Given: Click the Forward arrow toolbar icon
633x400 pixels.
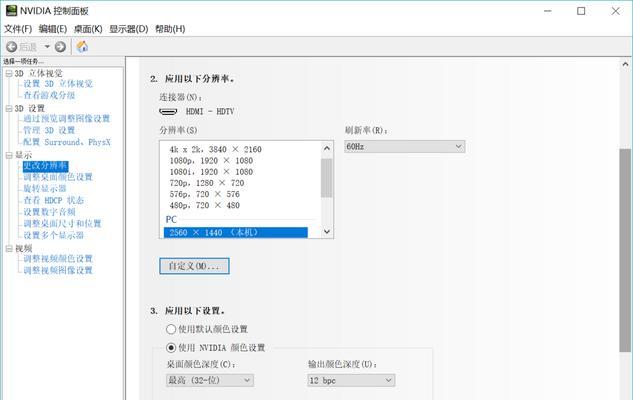Looking at the screenshot, I should (60, 47).
